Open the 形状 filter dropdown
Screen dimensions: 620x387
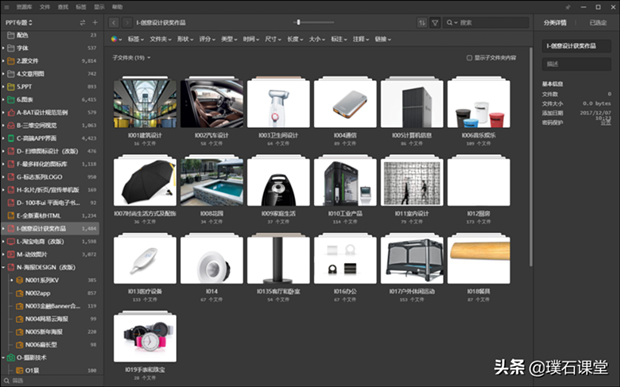(x=185, y=39)
